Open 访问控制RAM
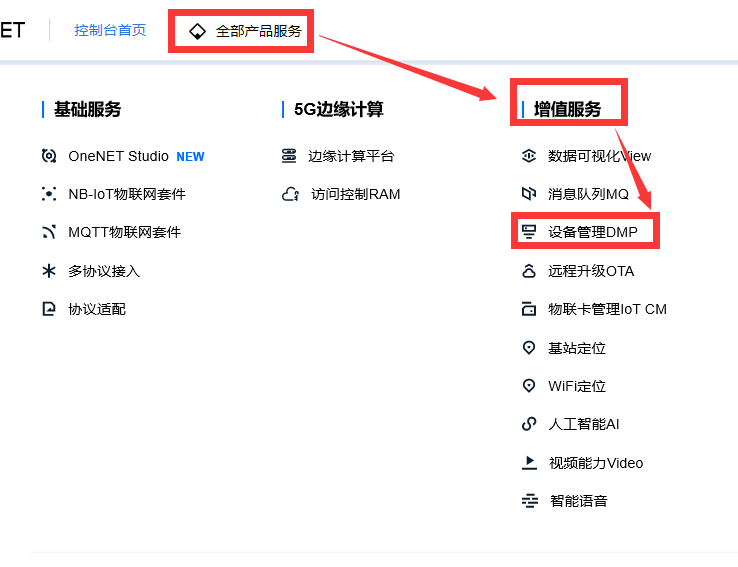This screenshot has width=738, height=567. [356, 194]
